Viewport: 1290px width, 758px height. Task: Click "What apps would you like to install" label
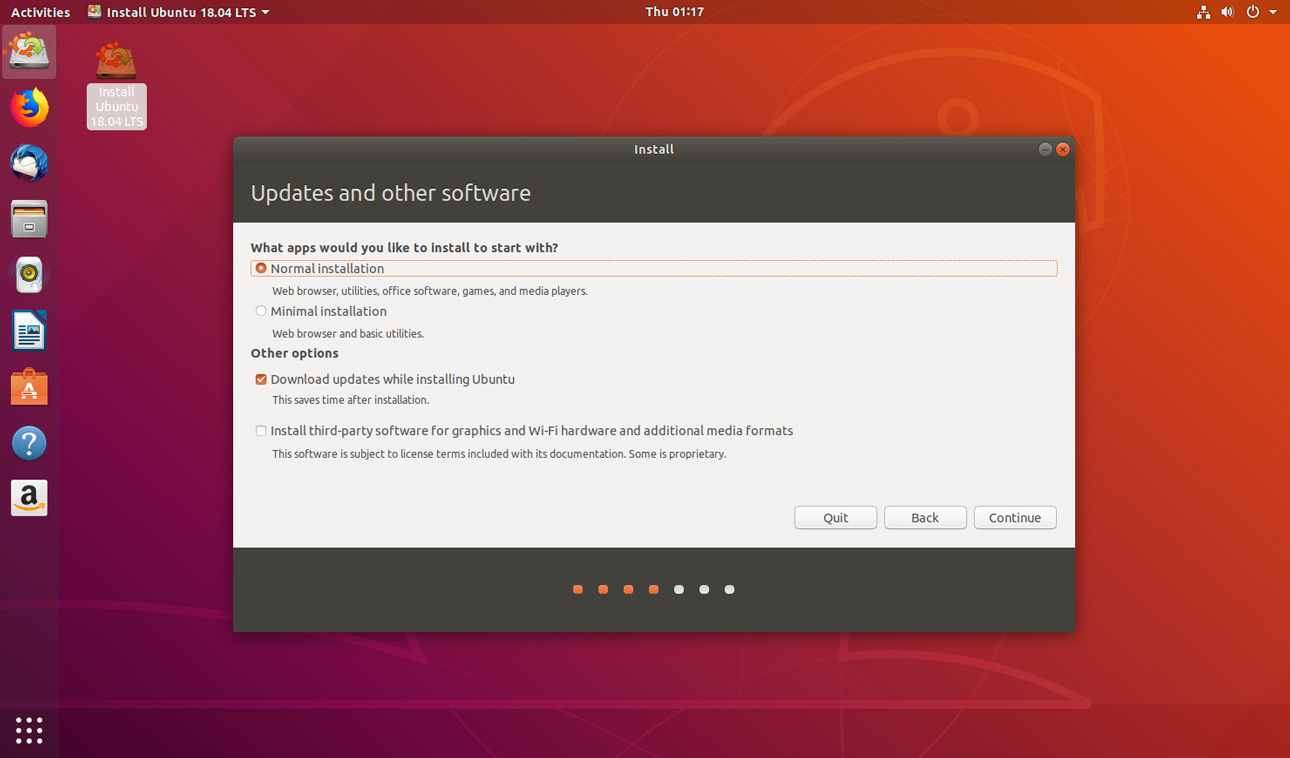tap(404, 247)
